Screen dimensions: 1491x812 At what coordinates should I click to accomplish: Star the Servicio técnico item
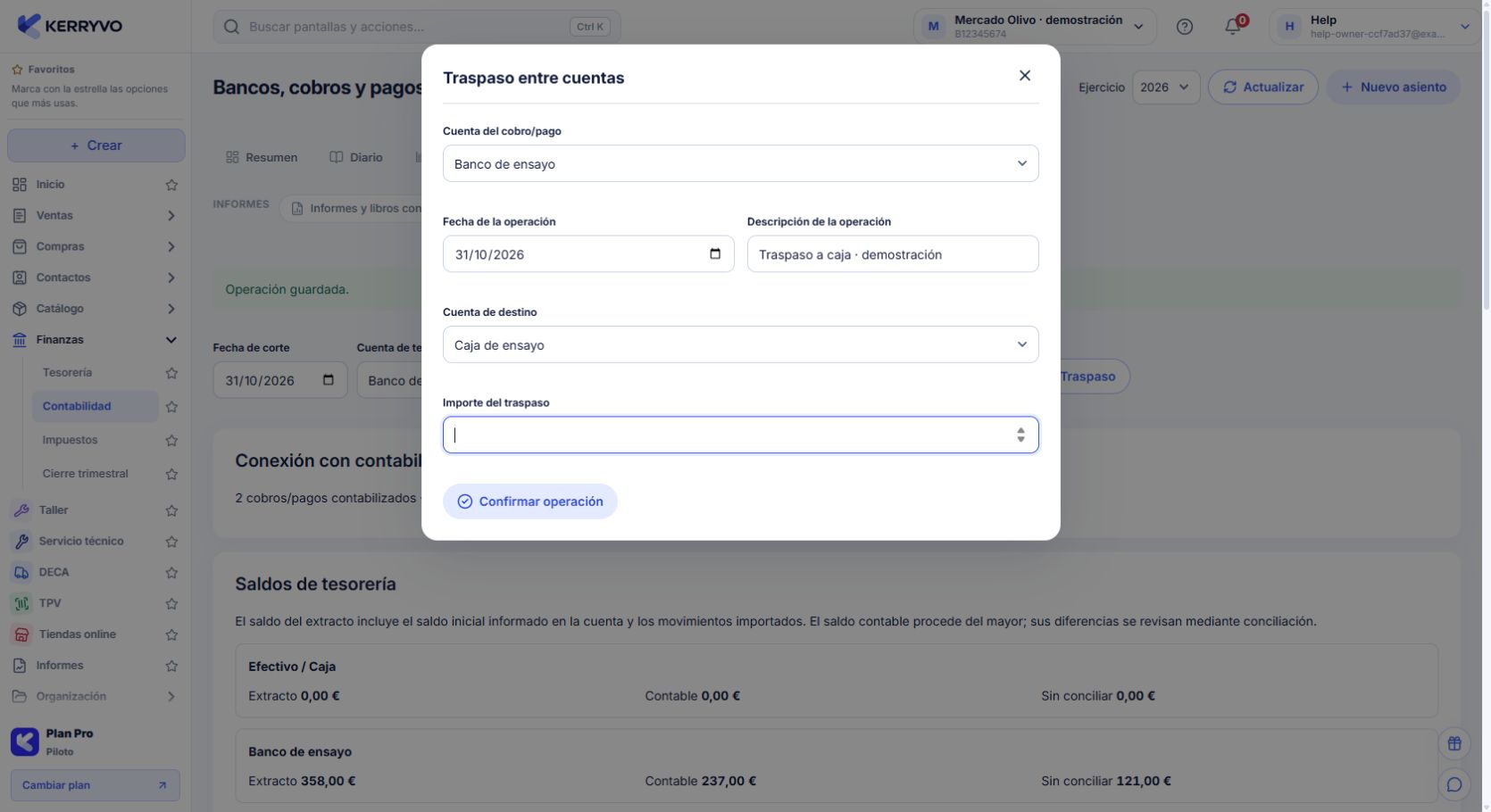coord(171,542)
